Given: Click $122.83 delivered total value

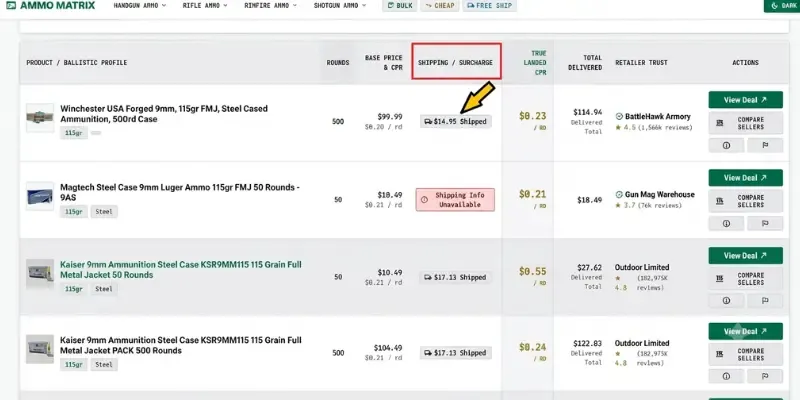Looking at the screenshot, I should point(587,343).
